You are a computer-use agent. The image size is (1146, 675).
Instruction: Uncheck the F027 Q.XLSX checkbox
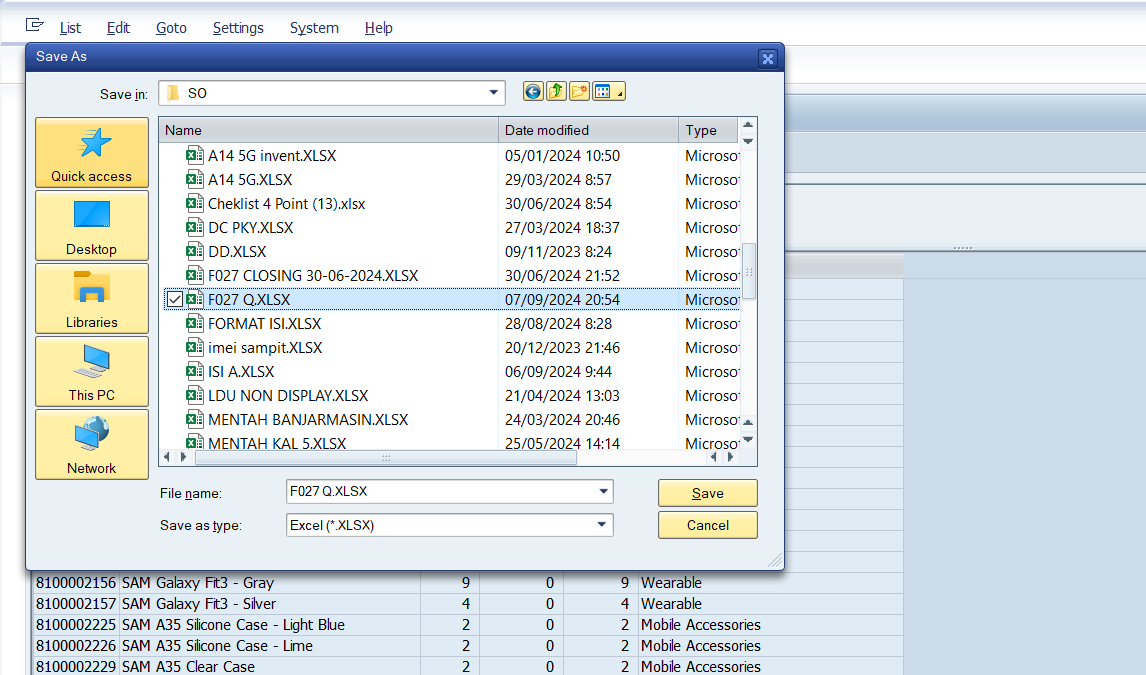tap(175, 300)
